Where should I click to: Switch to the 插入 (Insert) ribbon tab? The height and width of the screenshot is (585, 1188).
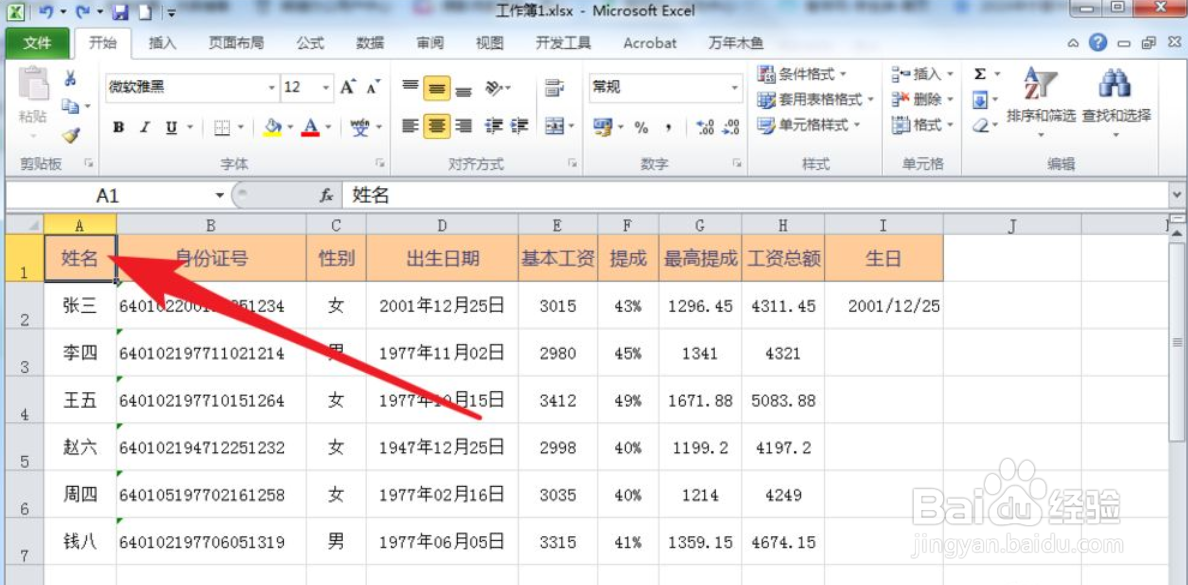[163, 42]
